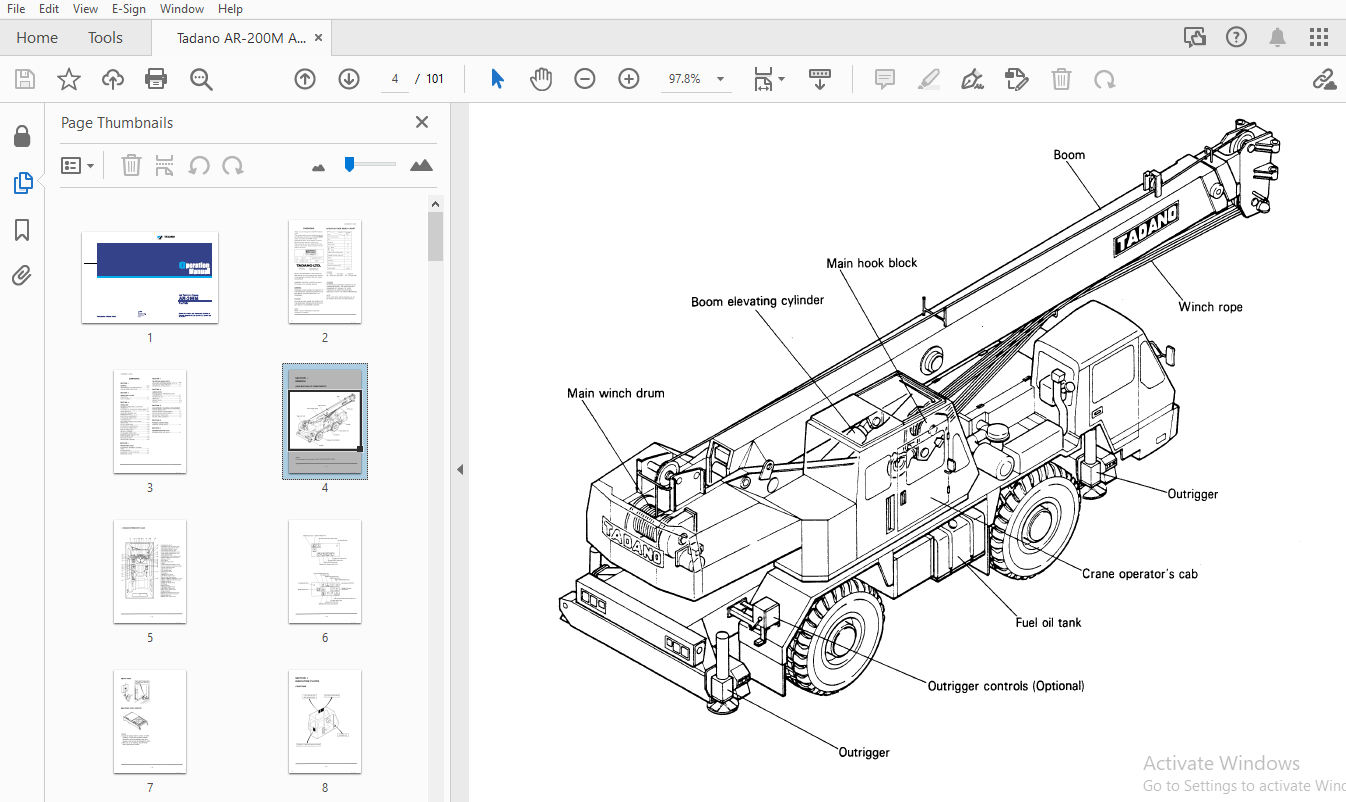Toggle the Page Thumbnails sidebar icon
Viewport: 1346px width, 802px height.
click(22, 183)
